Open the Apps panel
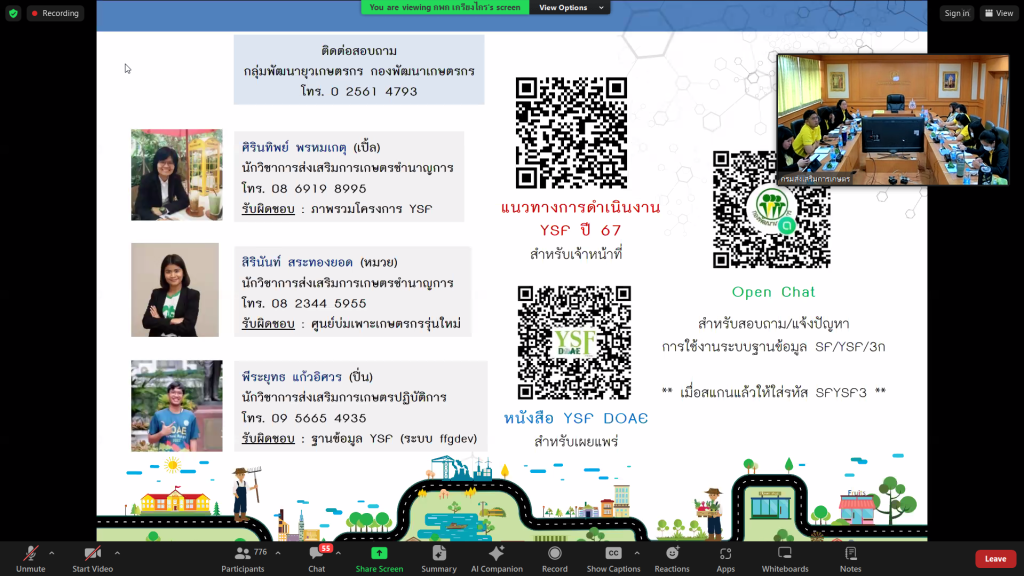Screen dimensions: 1024x576 (x=726, y=559)
